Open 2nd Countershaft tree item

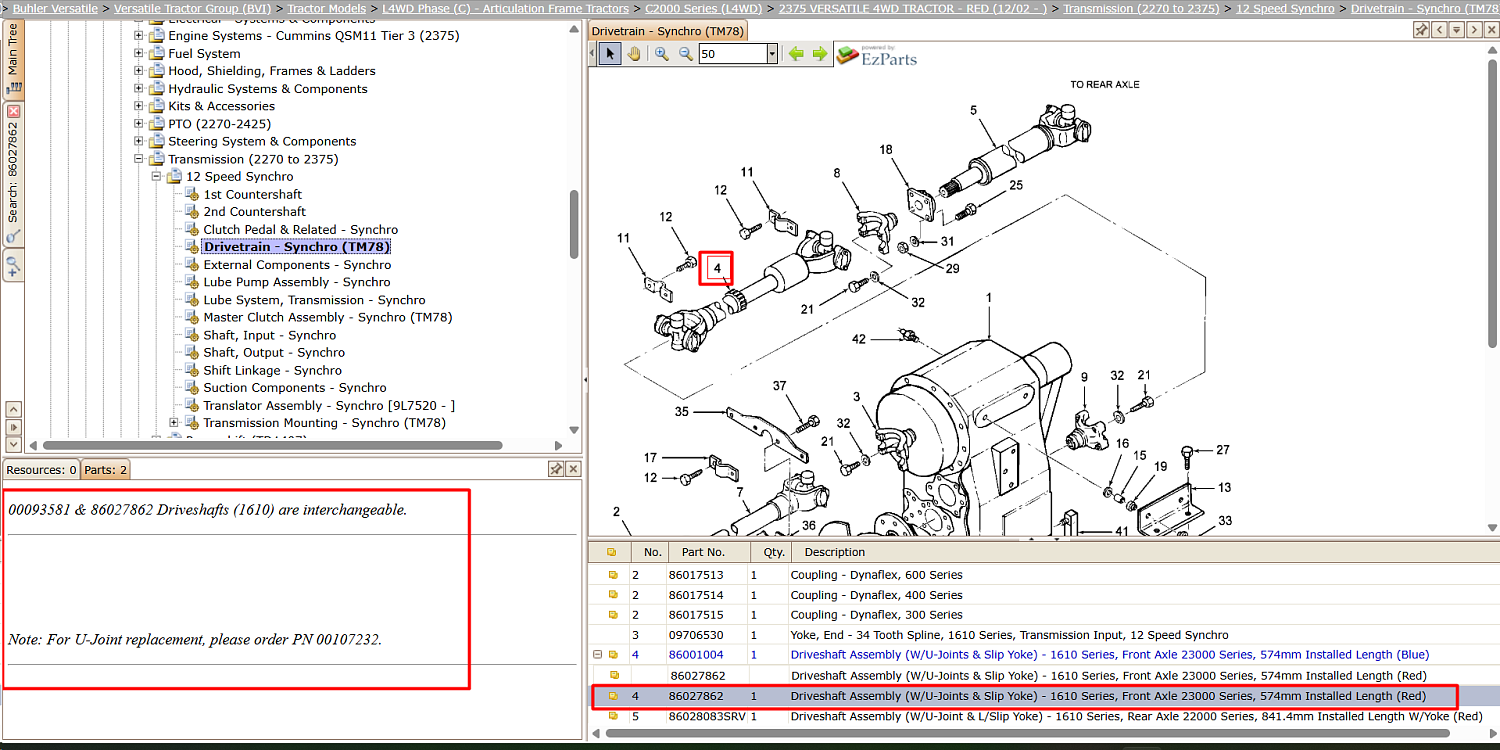(254, 212)
